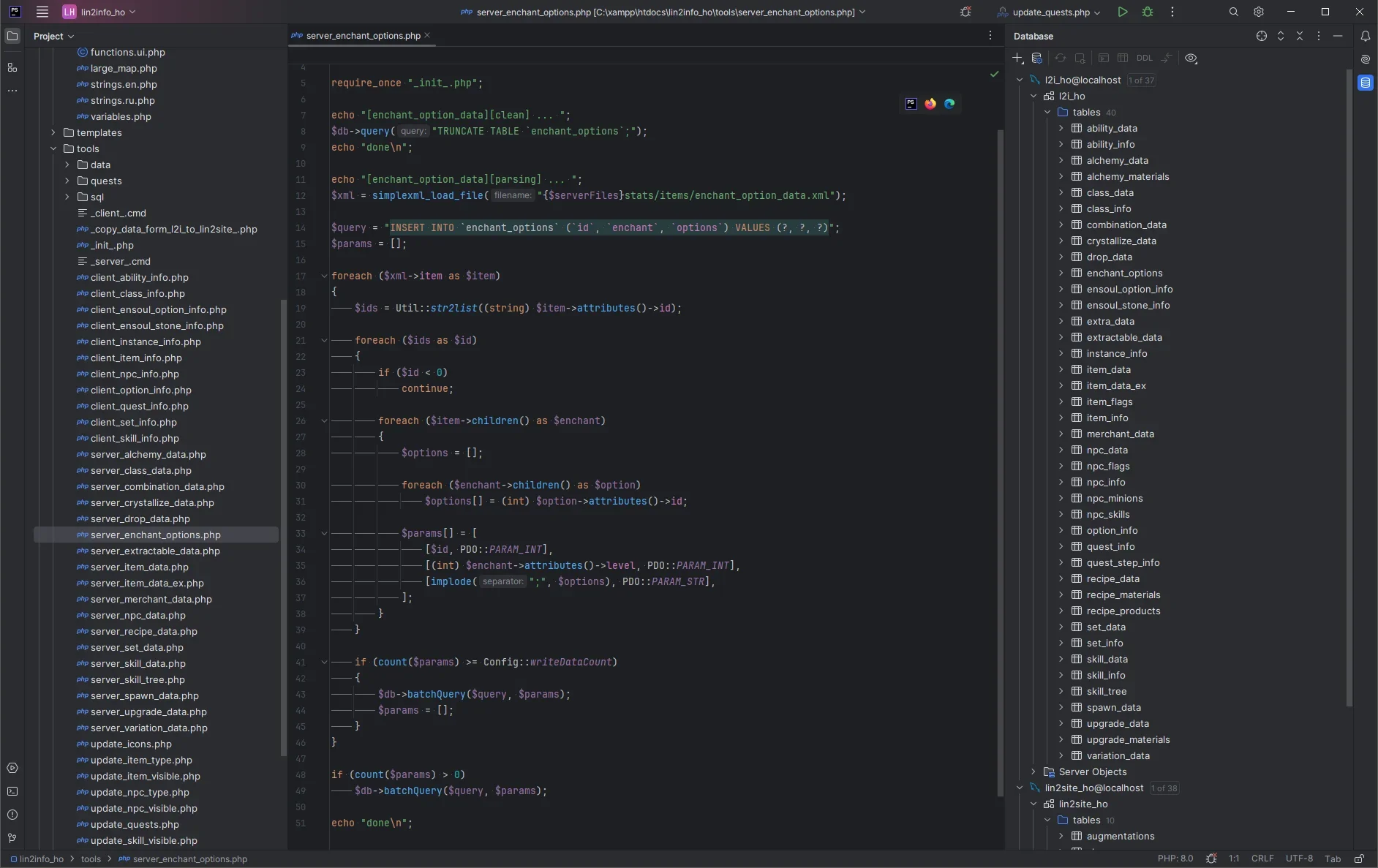
Task: Collapse lin2site_ho@localhost data source
Action: (x=1020, y=788)
